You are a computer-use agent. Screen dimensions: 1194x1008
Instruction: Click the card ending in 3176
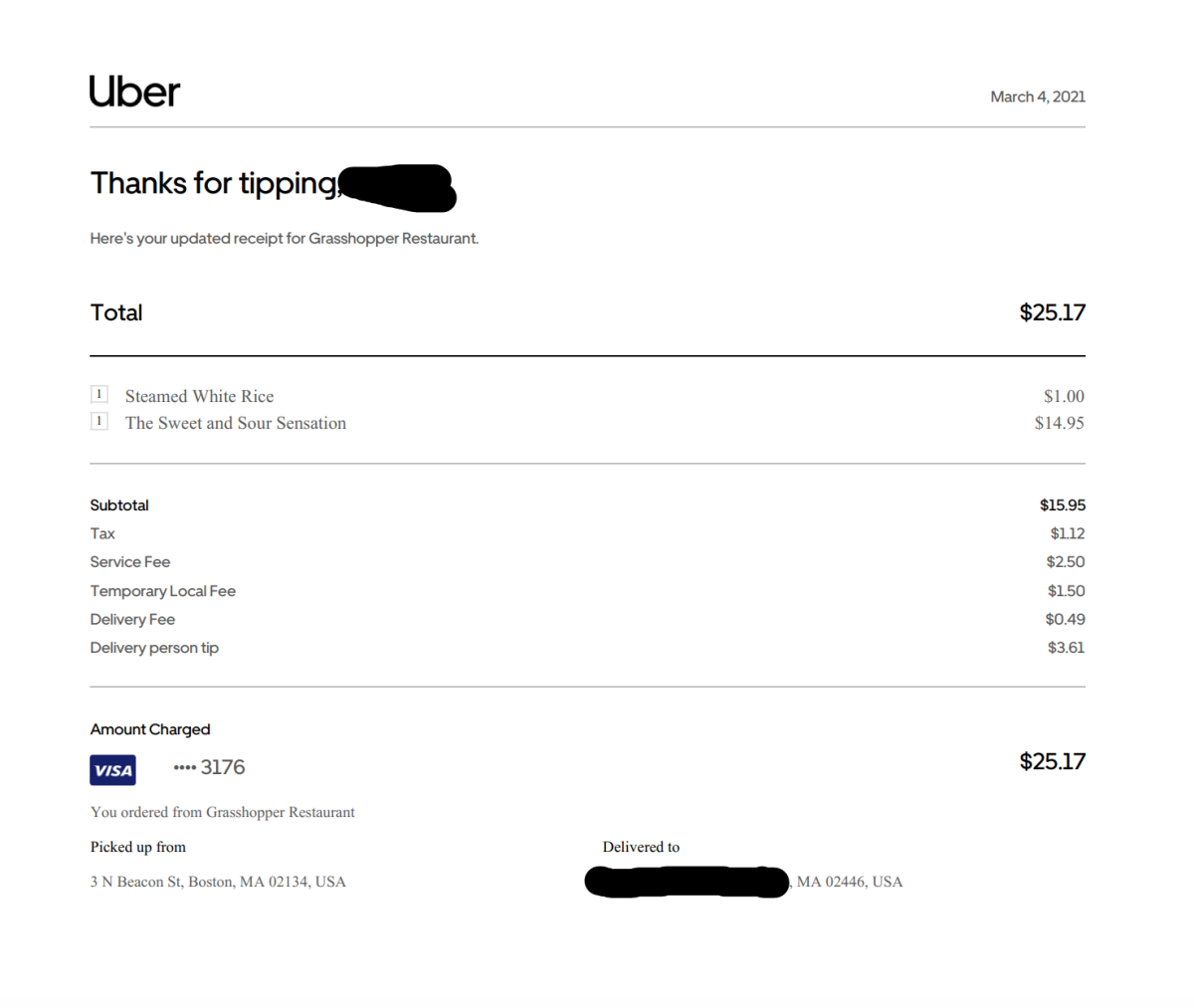coord(210,767)
